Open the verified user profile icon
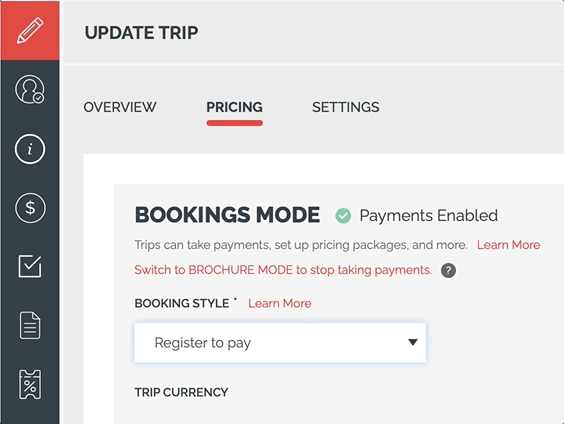Image resolution: width=564 pixels, height=424 pixels. click(29, 89)
